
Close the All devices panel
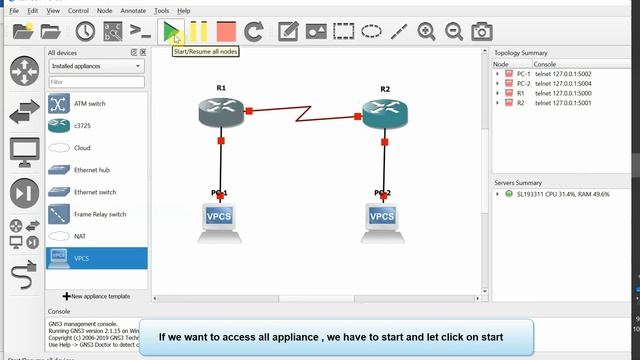click(x=143, y=52)
